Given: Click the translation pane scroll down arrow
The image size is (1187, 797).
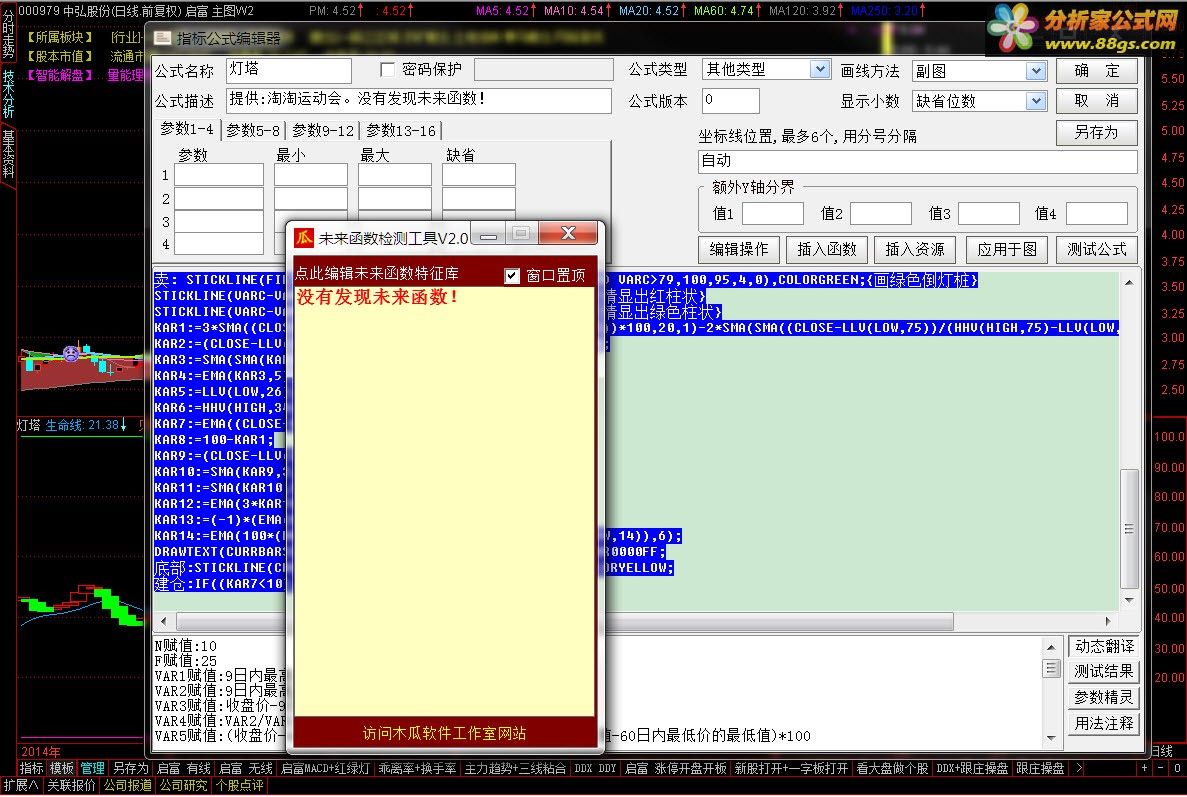Looking at the screenshot, I should (x=1051, y=737).
